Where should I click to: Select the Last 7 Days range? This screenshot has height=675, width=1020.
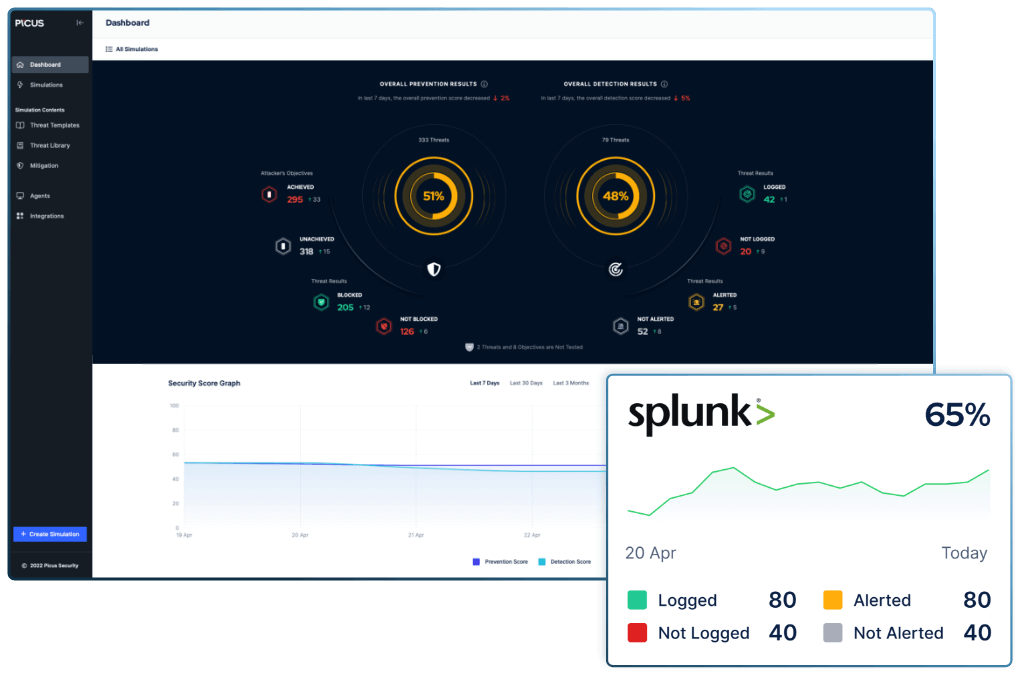[x=485, y=383]
